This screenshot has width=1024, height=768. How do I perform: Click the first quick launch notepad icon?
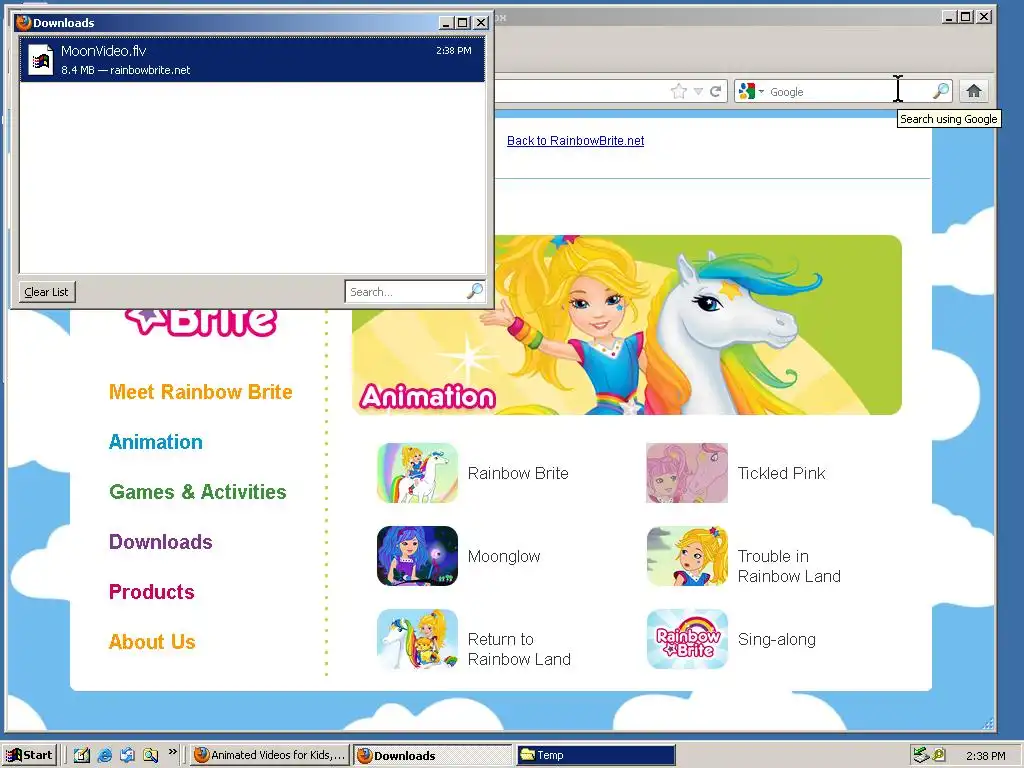pyautogui.click(x=82, y=755)
